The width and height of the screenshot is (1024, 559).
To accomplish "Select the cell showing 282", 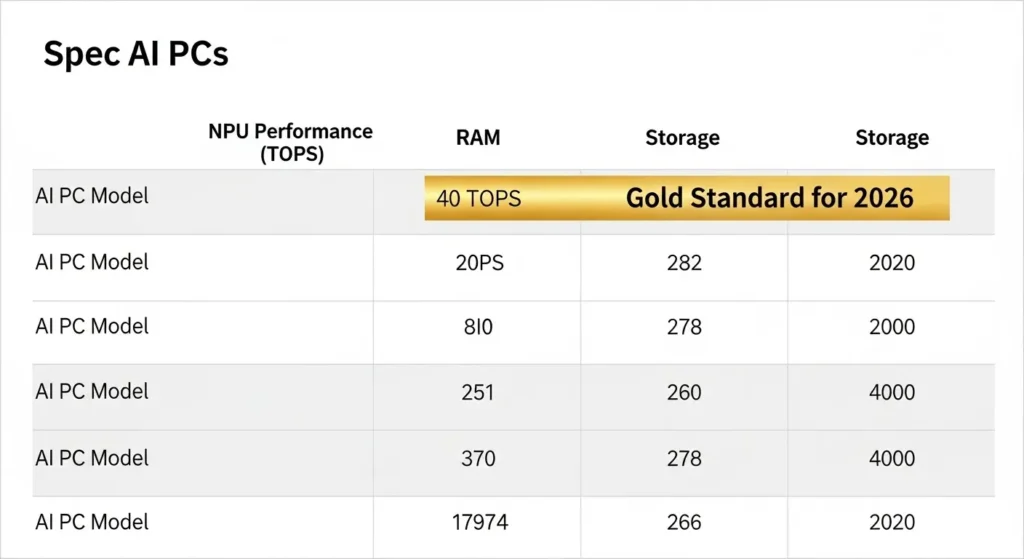I will tap(684, 263).
